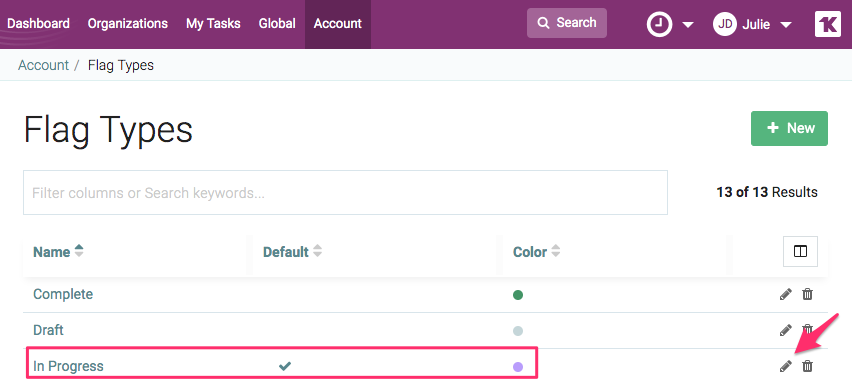Screen dimensions: 852x382
Task: Click the clock timer icon
Action: (659, 24)
